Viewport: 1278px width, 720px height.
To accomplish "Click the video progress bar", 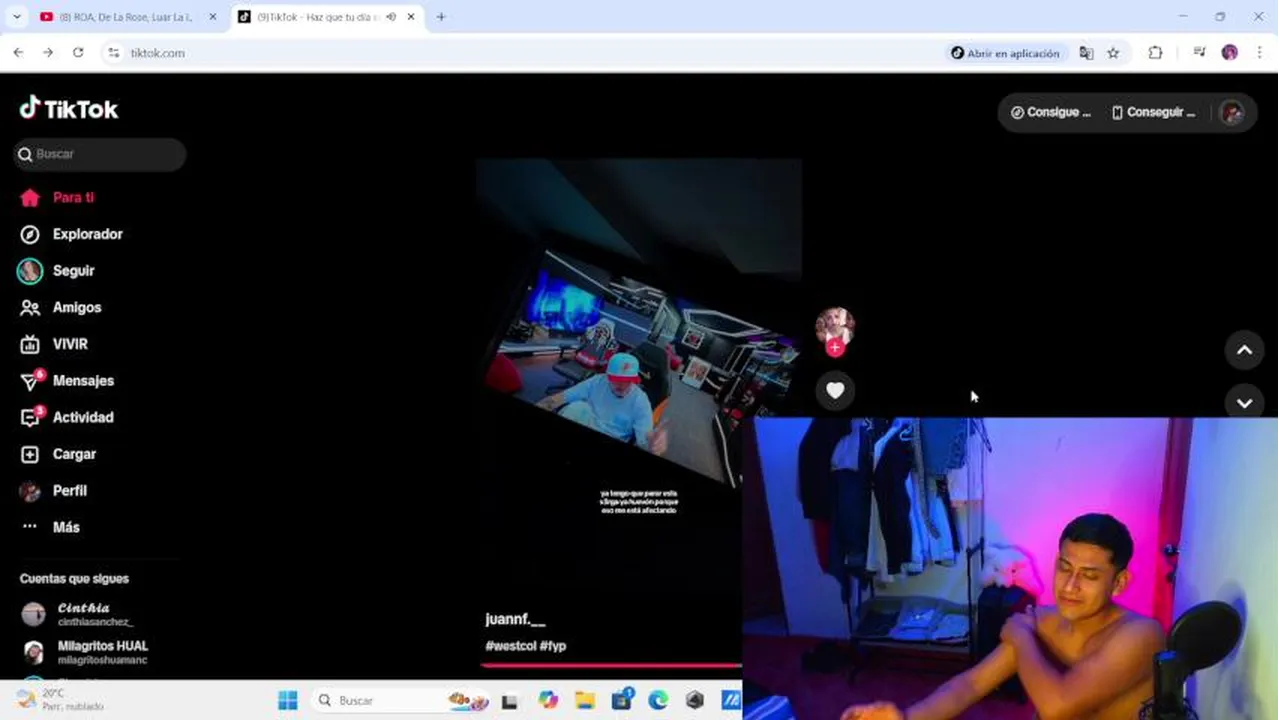I will pos(611,665).
